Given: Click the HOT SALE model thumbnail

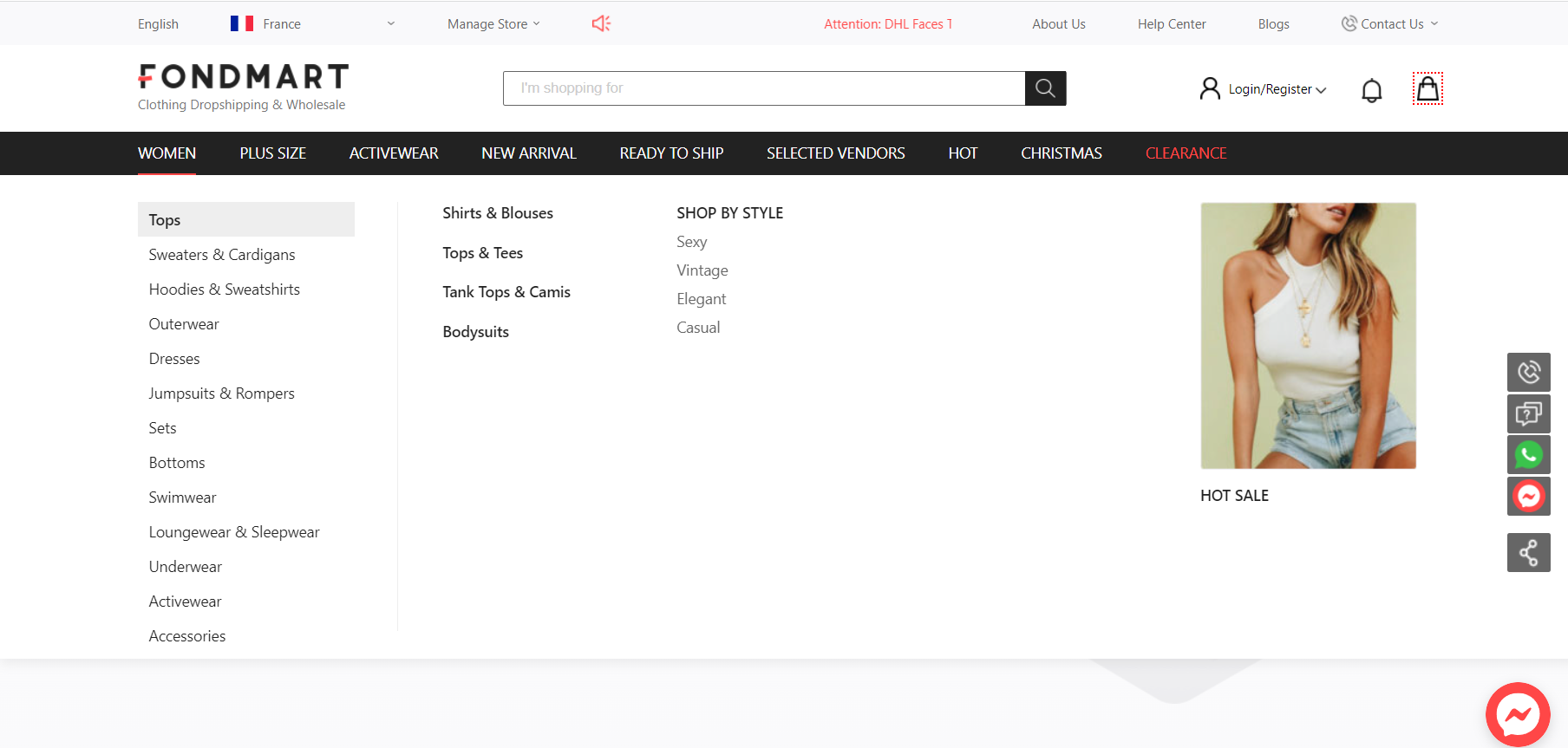Looking at the screenshot, I should (1308, 336).
